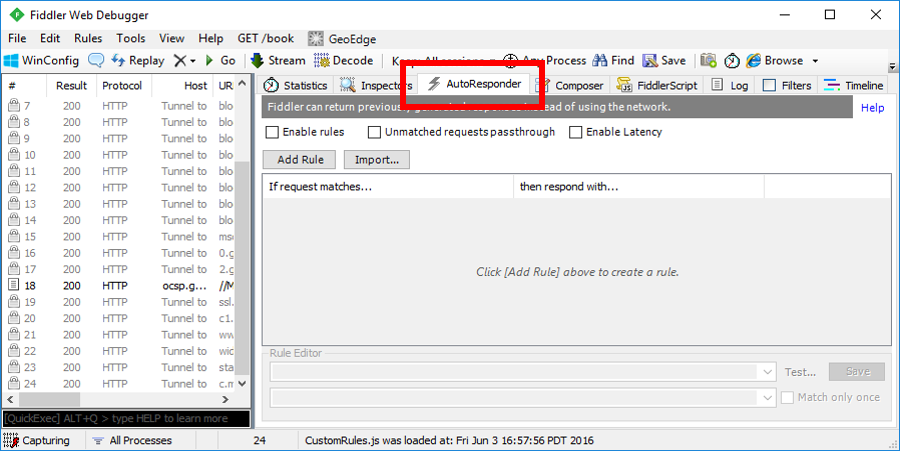Click lock icon of session 12

pyautogui.click(x=14, y=187)
